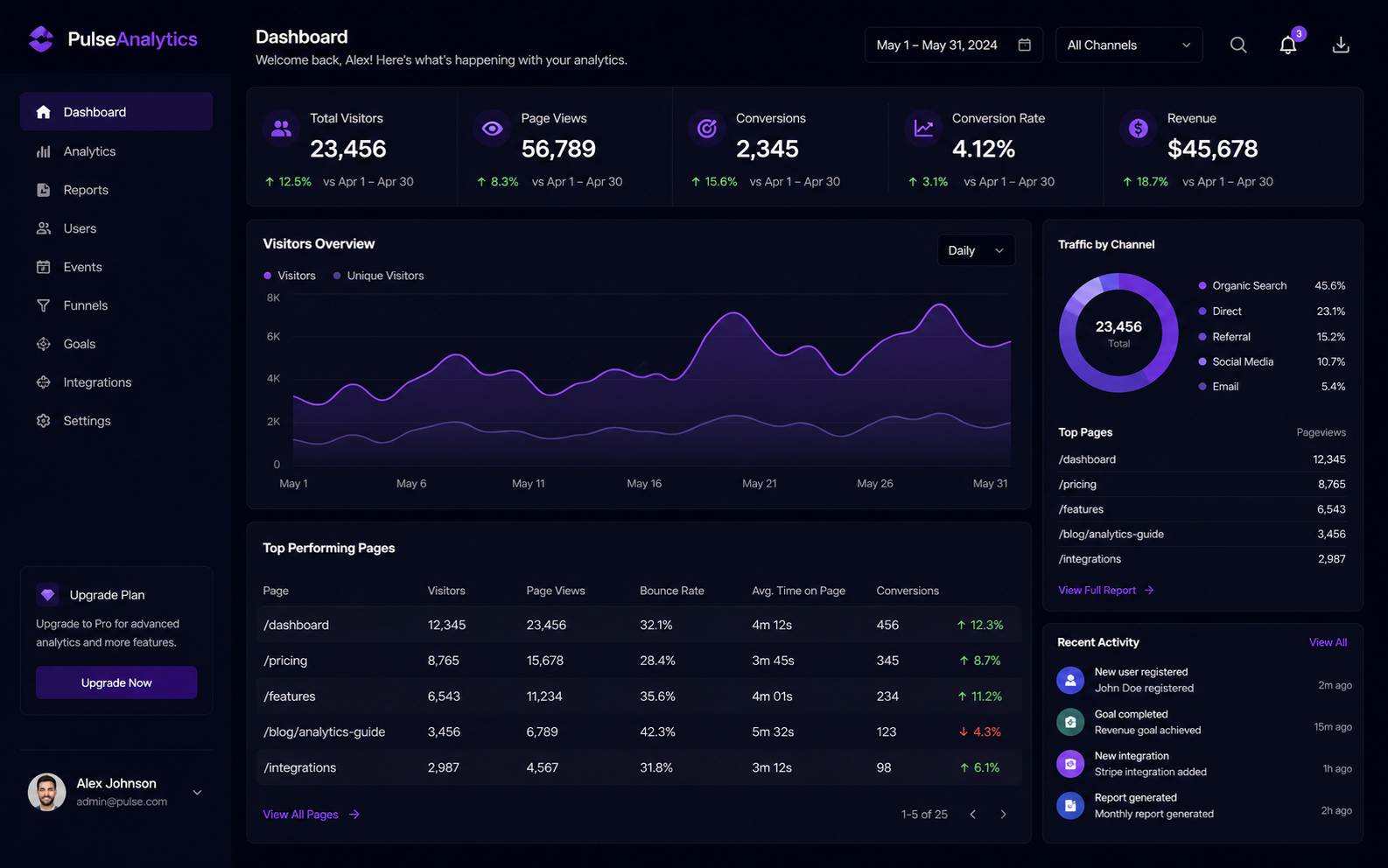This screenshot has height=868, width=1388.
Task: Click the Conversion Rate chart icon
Action: [x=923, y=129]
